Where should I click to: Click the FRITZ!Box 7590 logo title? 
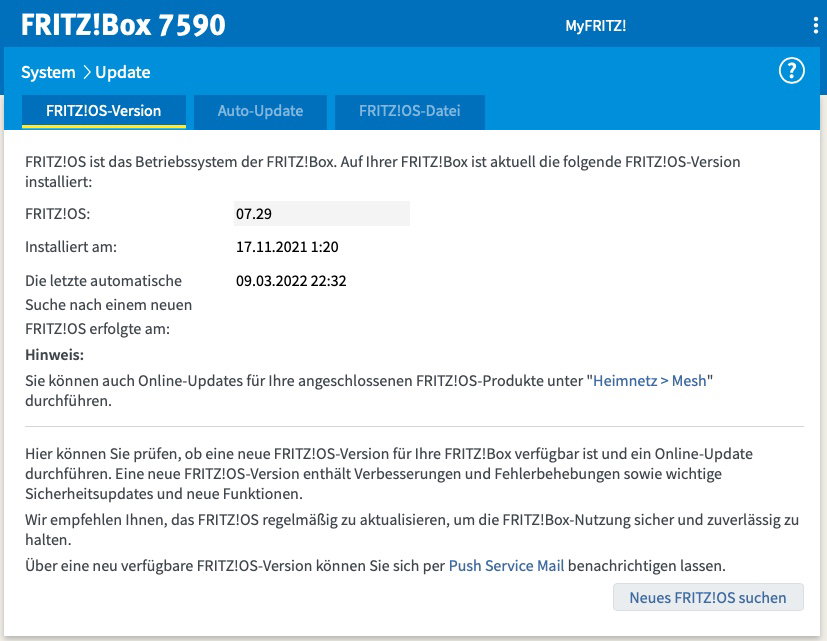coord(123,24)
